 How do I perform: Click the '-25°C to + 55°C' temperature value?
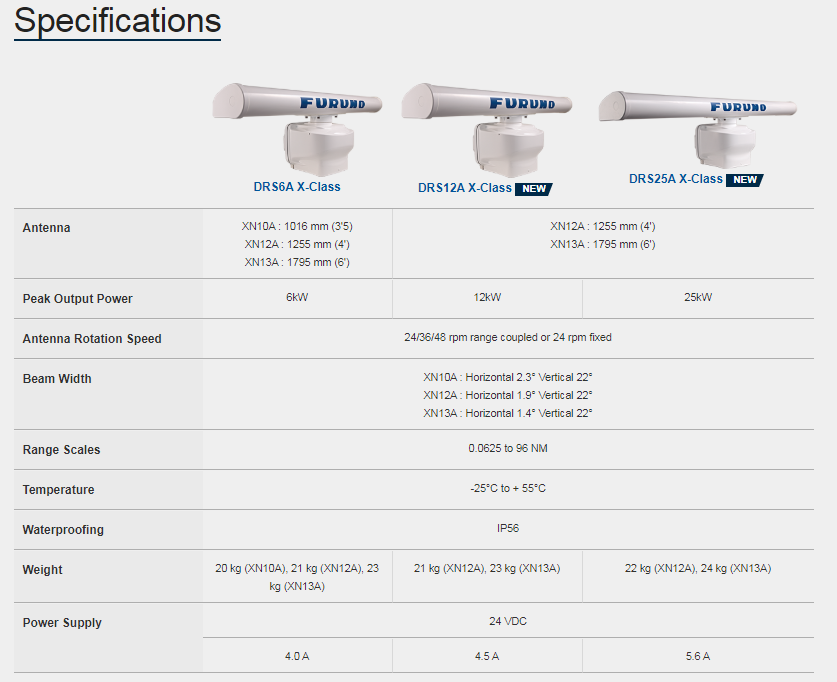click(x=508, y=488)
